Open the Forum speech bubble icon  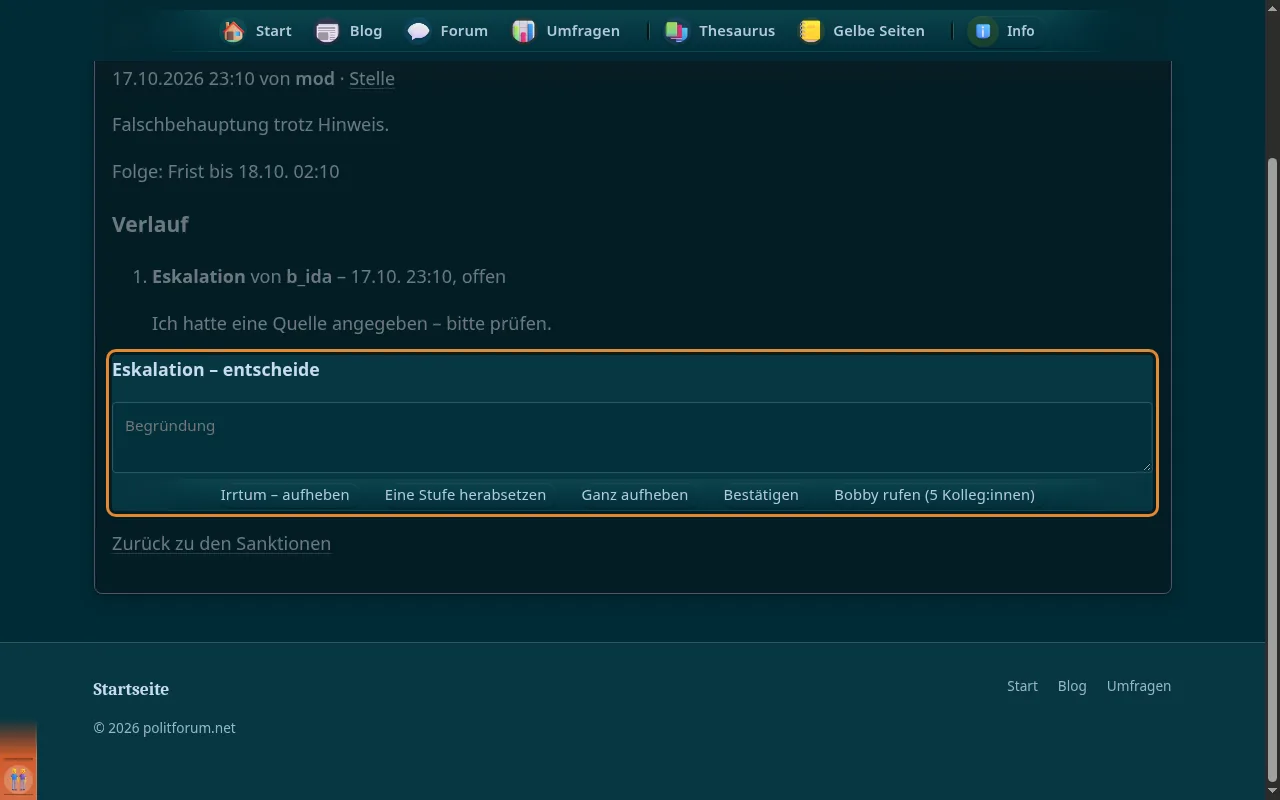pyautogui.click(x=418, y=31)
